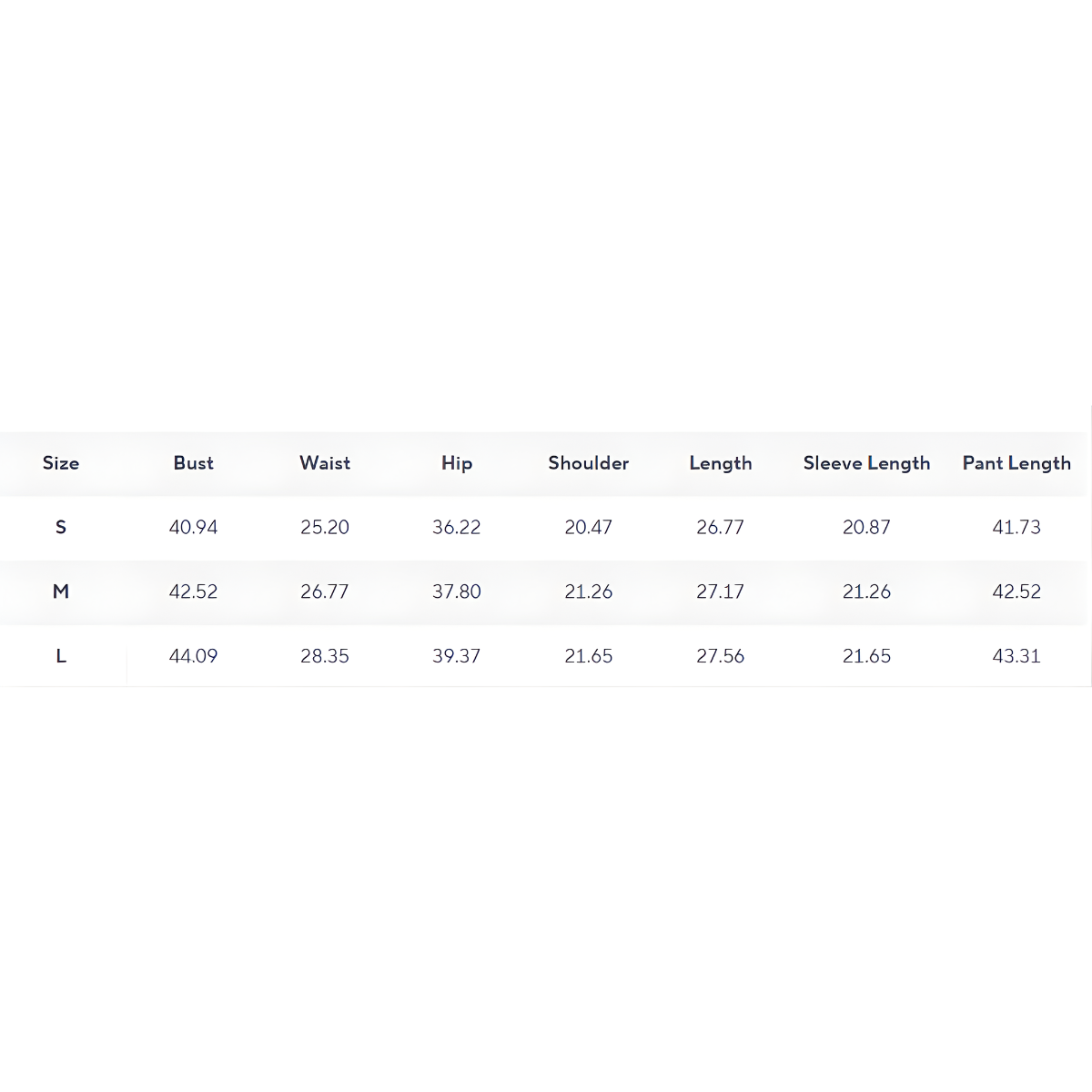Select the L size row label
Image resolution: width=1092 pixels, height=1092 pixels.
[61, 656]
